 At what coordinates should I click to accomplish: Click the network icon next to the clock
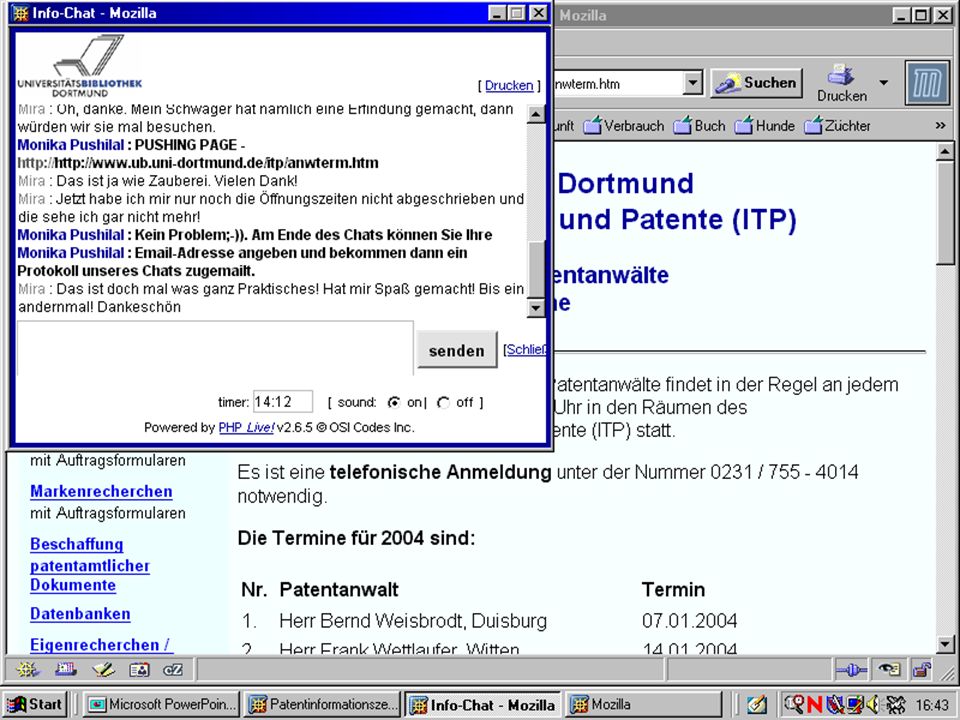[895, 705]
